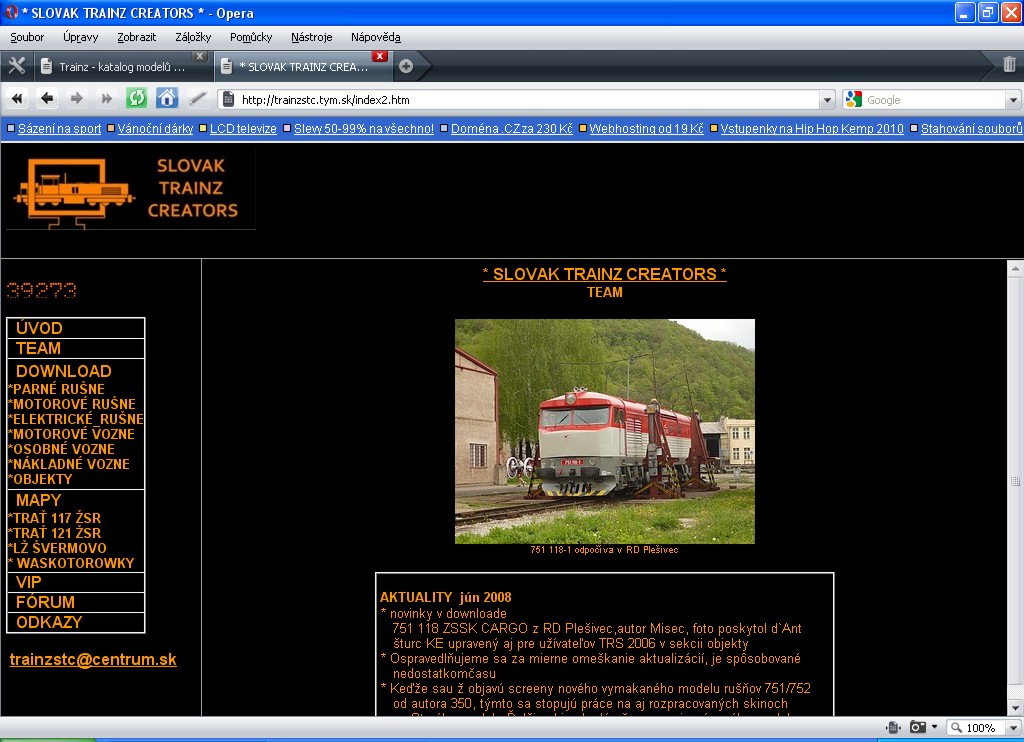Switch to Trainz - katalog modelů tab
The height and width of the screenshot is (742, 1024).
(122, 67)
